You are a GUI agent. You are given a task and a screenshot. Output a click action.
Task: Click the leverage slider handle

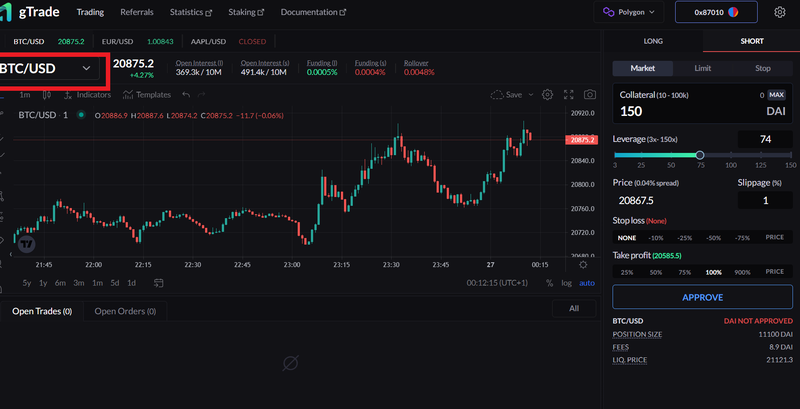[700, 155]
